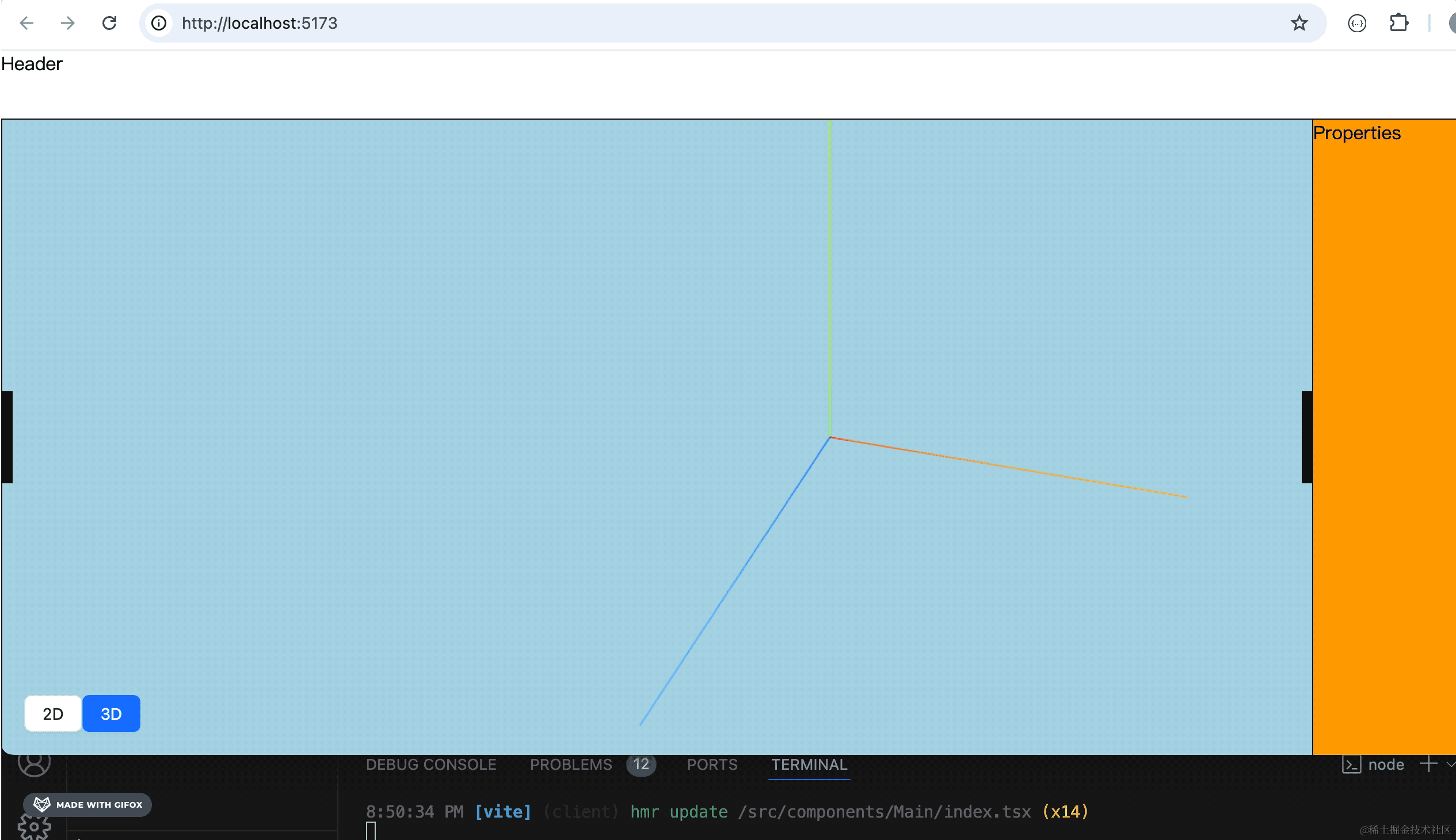Viewport: 1456px width, 840px height.
Task: Click the node terminal label
Action: coord(1386,765)
